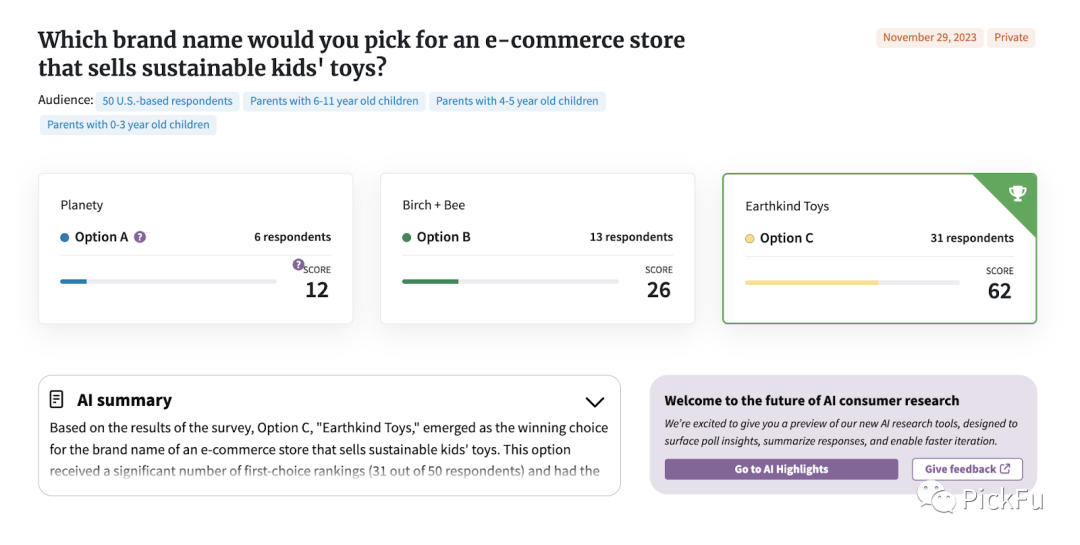
Task: Click the AI summary document icon
Action: tap(57, 399)
